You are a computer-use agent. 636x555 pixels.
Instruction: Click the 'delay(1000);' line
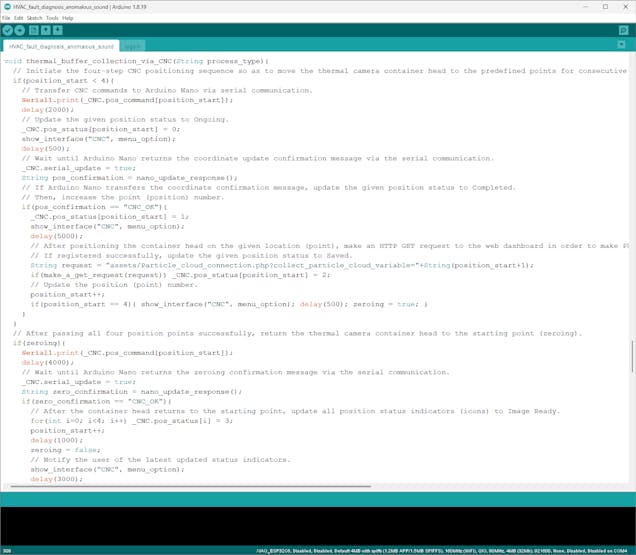56,441
